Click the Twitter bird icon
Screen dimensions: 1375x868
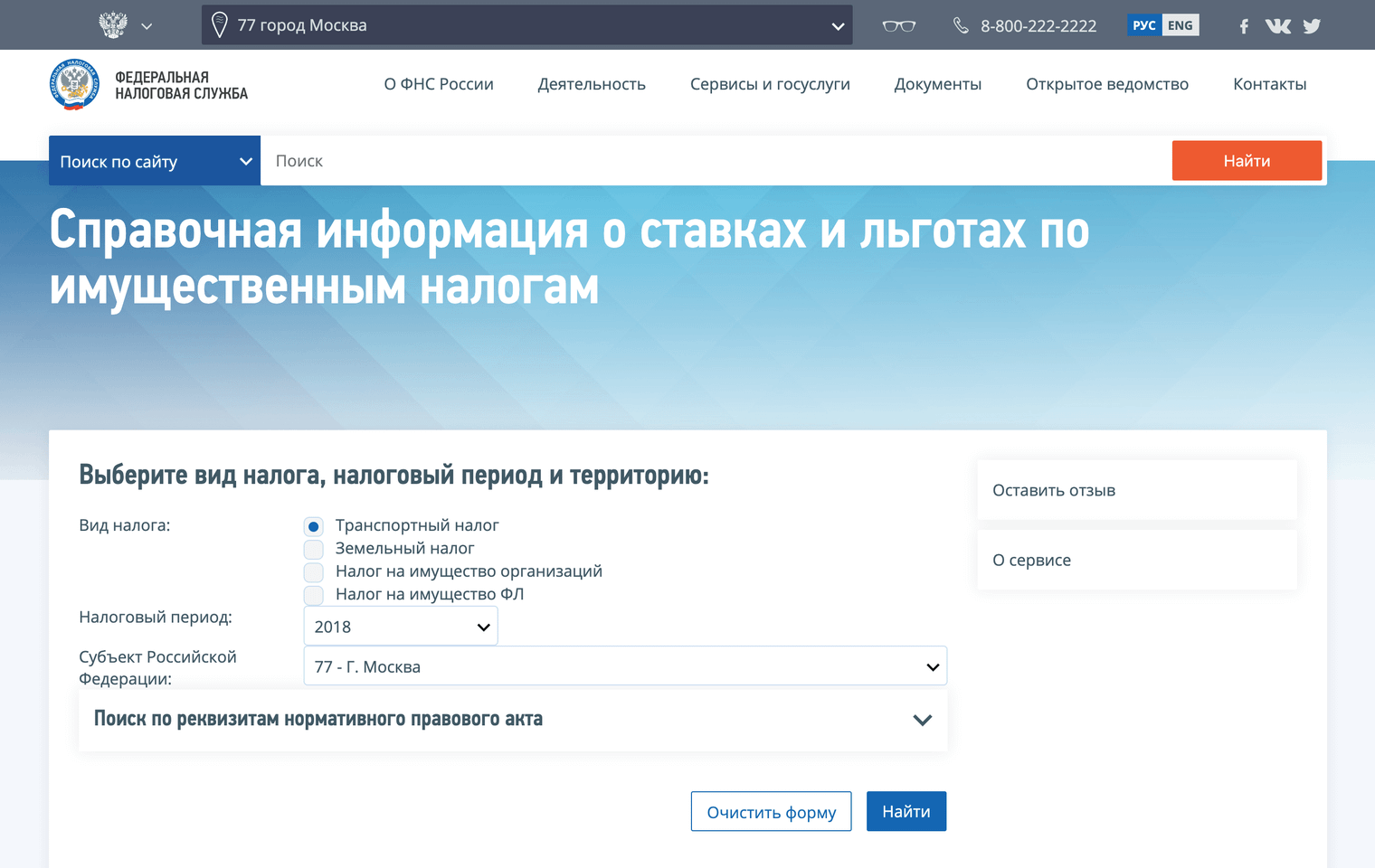click(1312, 26)
